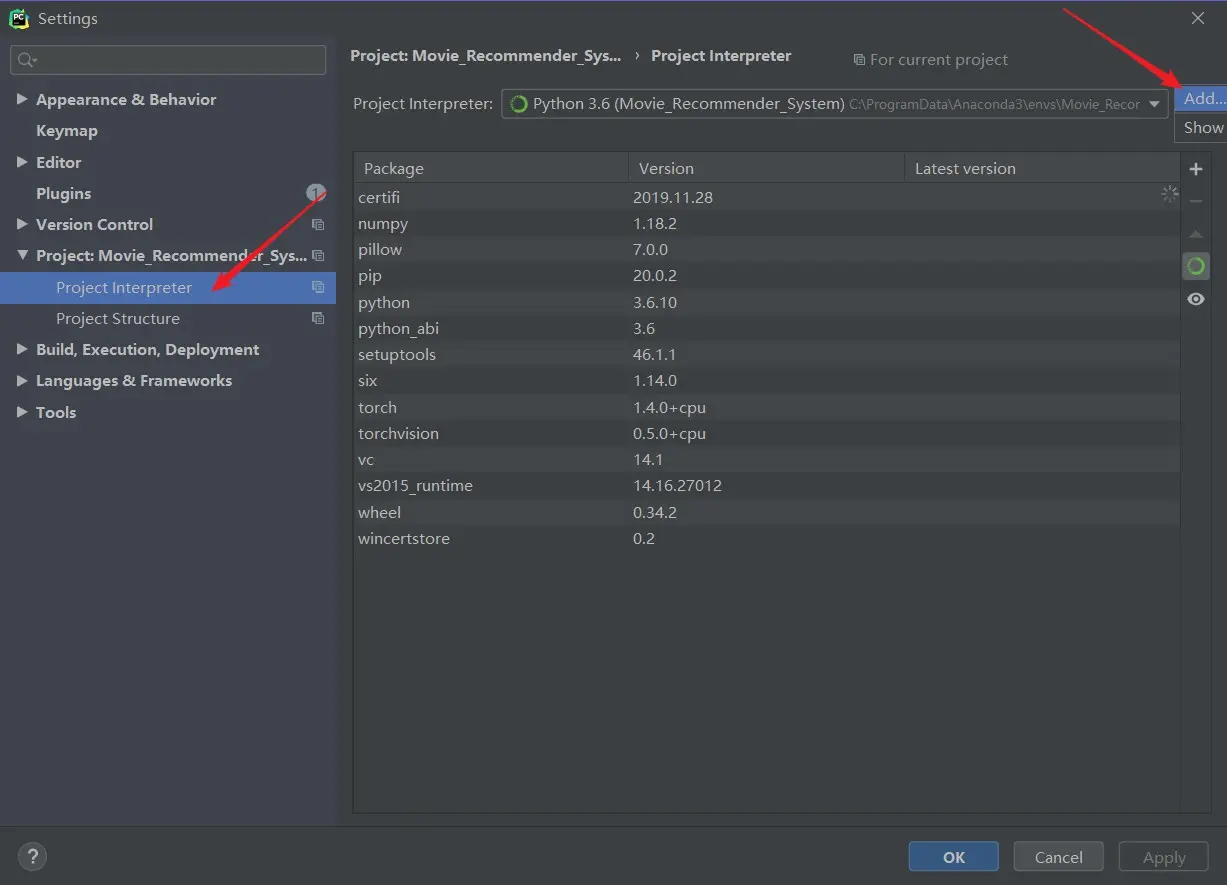This screenshot has height=885, width=1227.
Task: Select the torch package row
Action: point(767,407)
